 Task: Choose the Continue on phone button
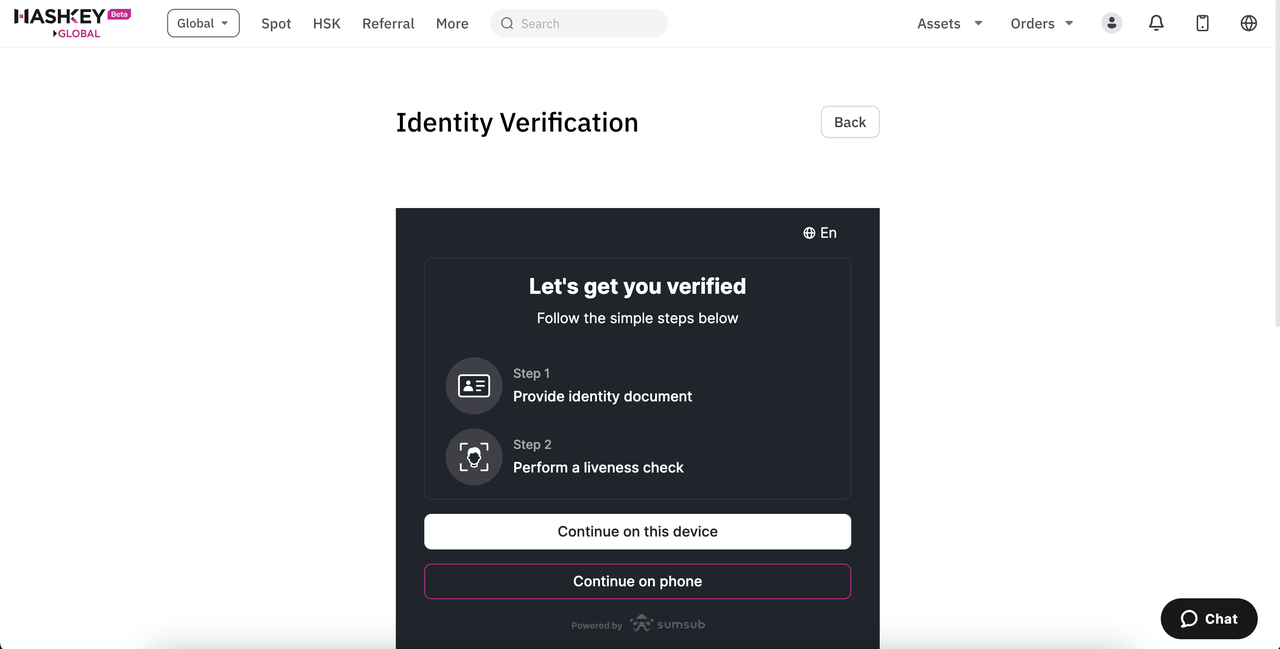coord(637,581)
